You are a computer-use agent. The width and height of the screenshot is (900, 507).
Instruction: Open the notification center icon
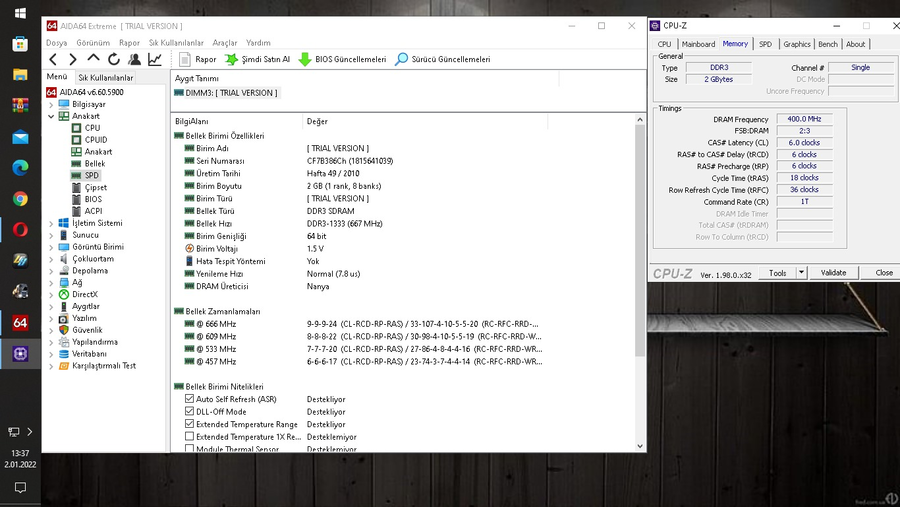[20, 488]
